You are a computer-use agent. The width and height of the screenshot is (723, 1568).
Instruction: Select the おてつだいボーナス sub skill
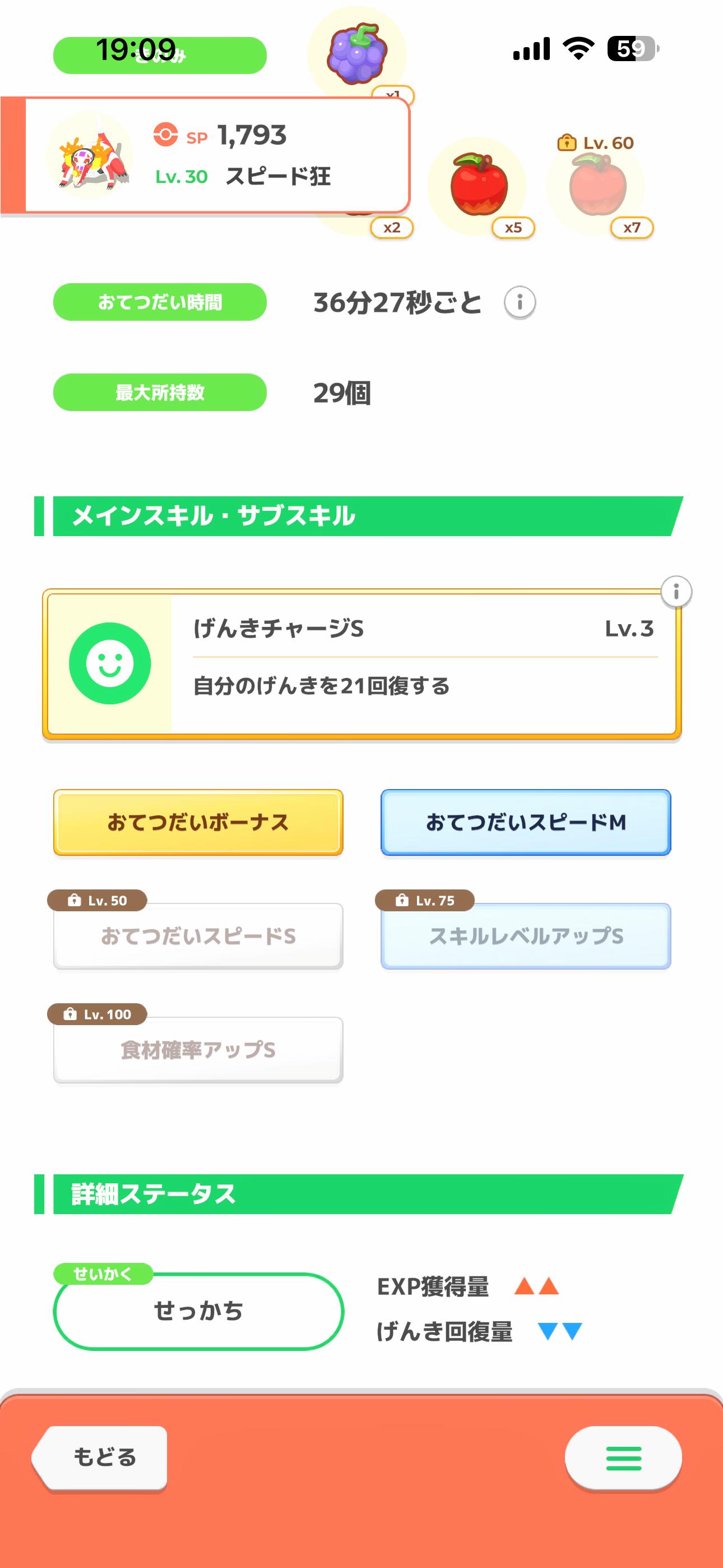(198, 822)
